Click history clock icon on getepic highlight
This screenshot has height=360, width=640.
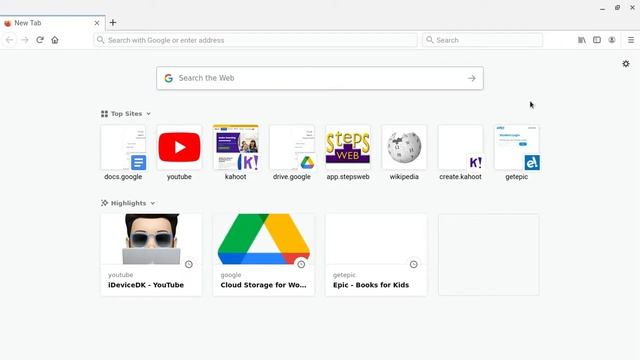pos(413,264)
